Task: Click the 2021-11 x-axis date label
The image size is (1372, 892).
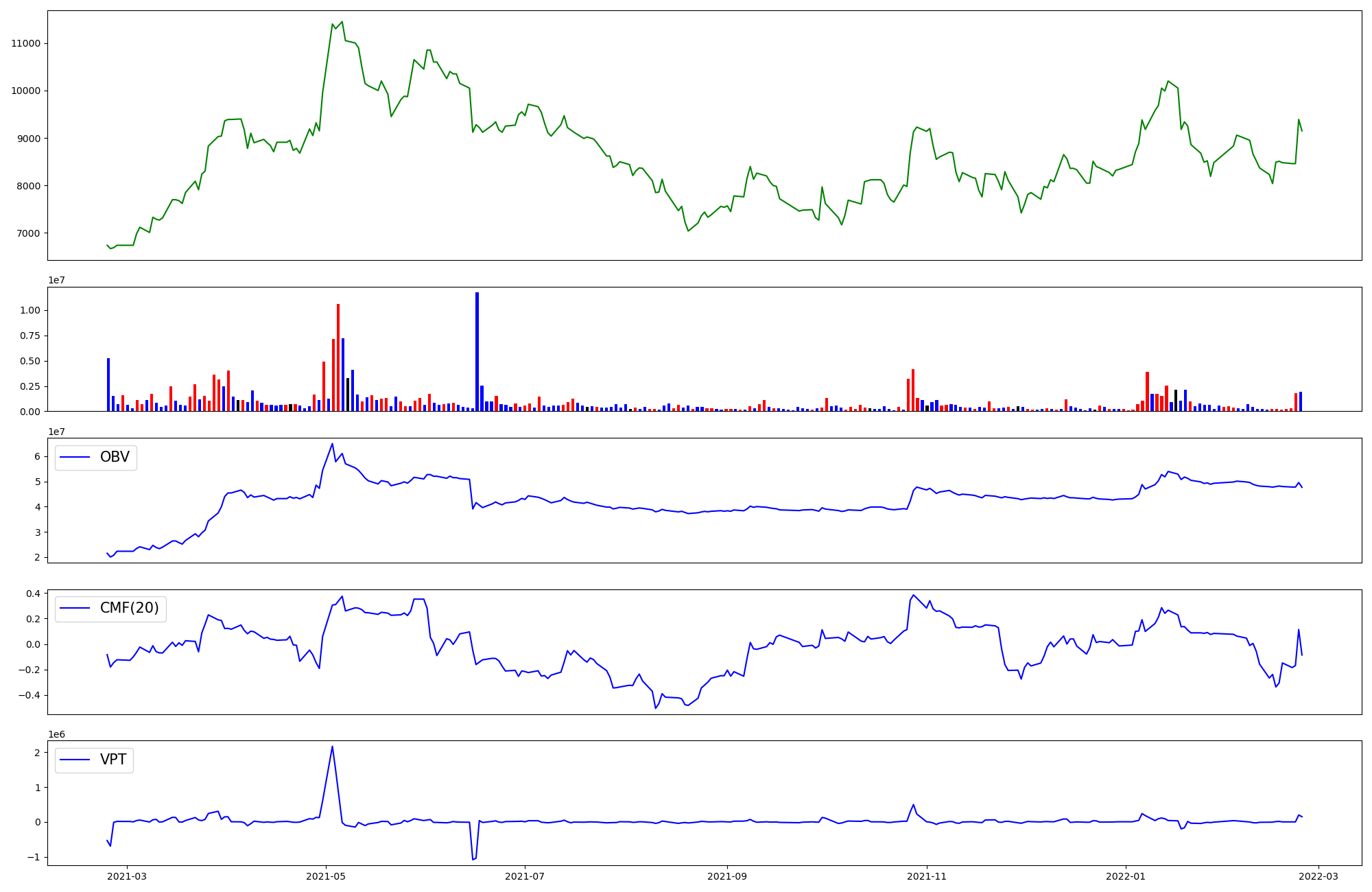Action: [927, 876]
